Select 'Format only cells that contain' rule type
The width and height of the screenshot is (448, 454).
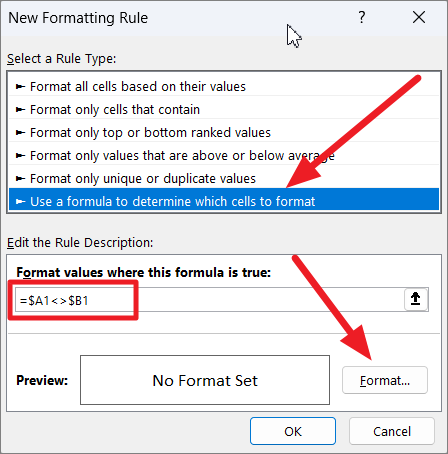(224, 110)
